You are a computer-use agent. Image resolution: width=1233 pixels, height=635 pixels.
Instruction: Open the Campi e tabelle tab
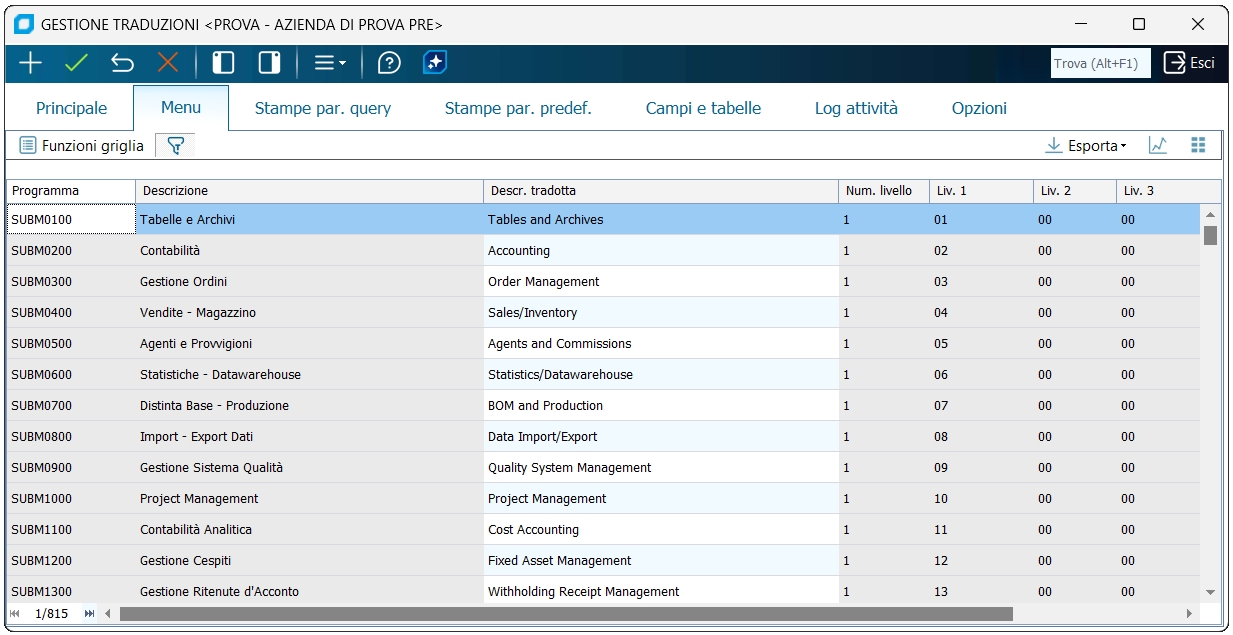click(x=703, y=108)
